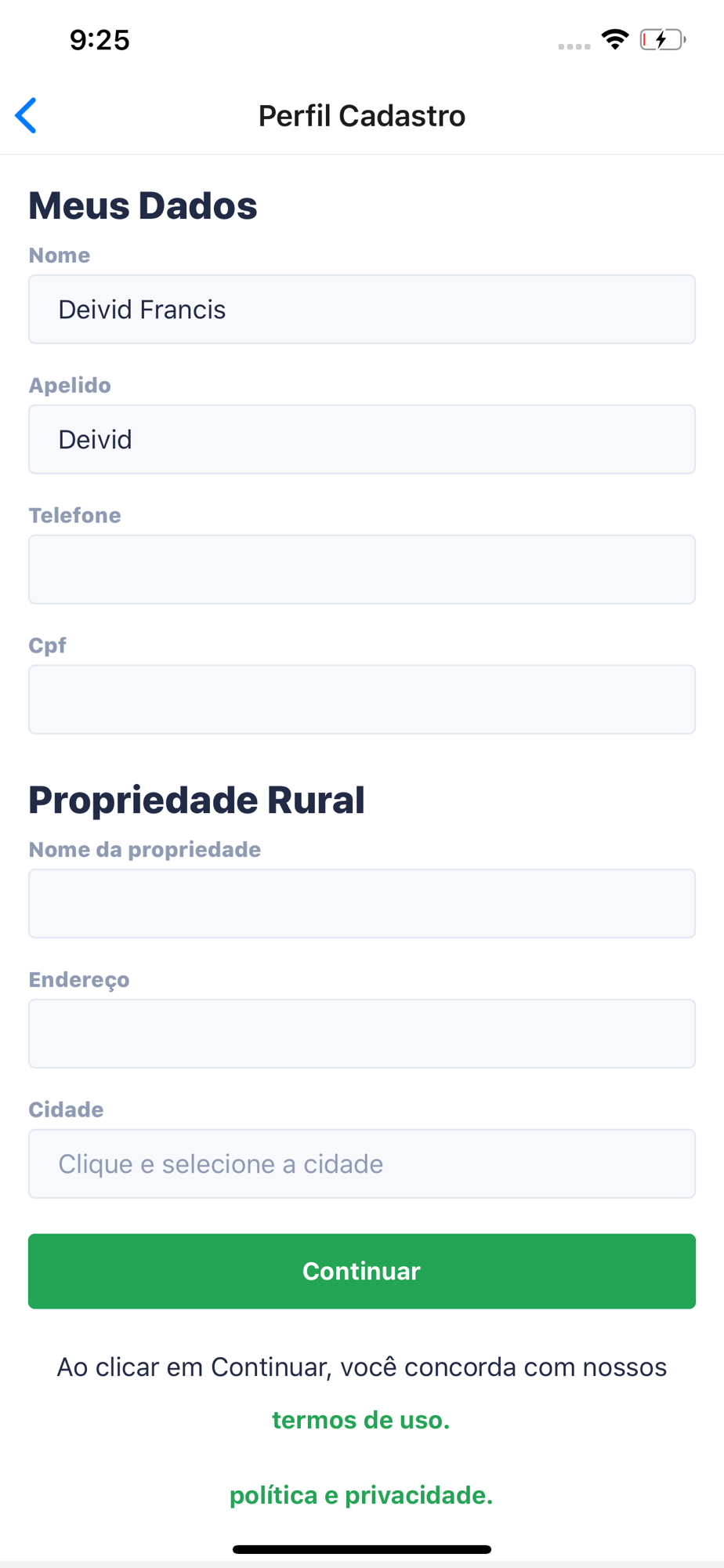The image size is (724, 1568).
Task: Select the Cpf input box
Action: point(362,699)
